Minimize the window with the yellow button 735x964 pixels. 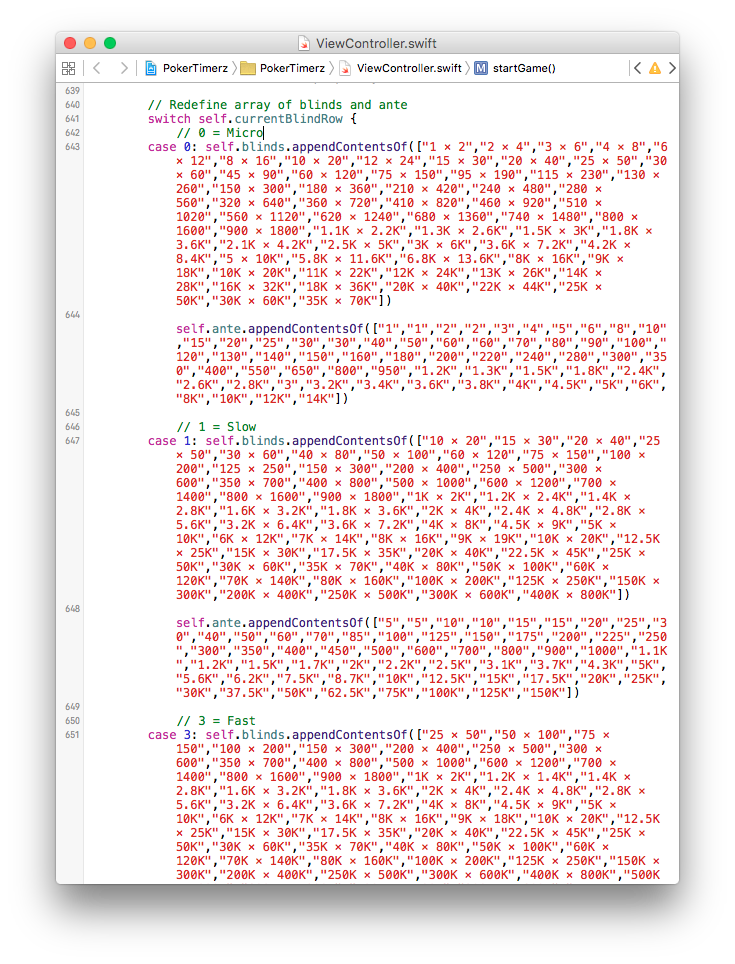point(90,43)
